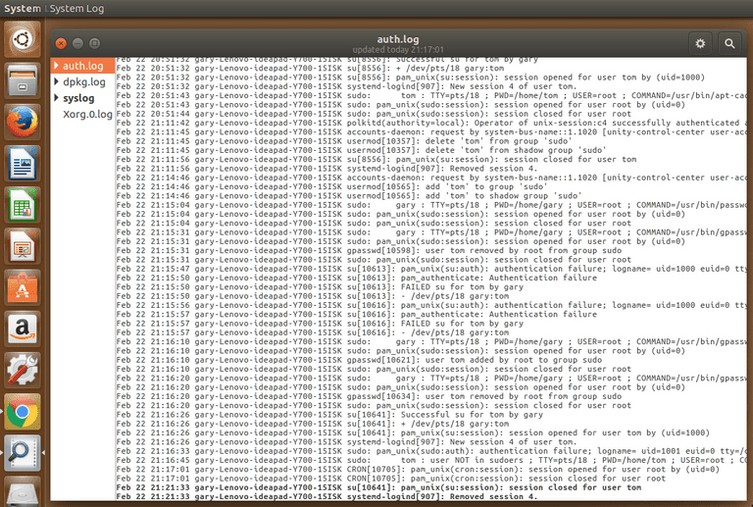The height and width of the screenshot is (507, 753).
Task: Select the System Log viewer dock icon
Action: click(x=22, y=453)
